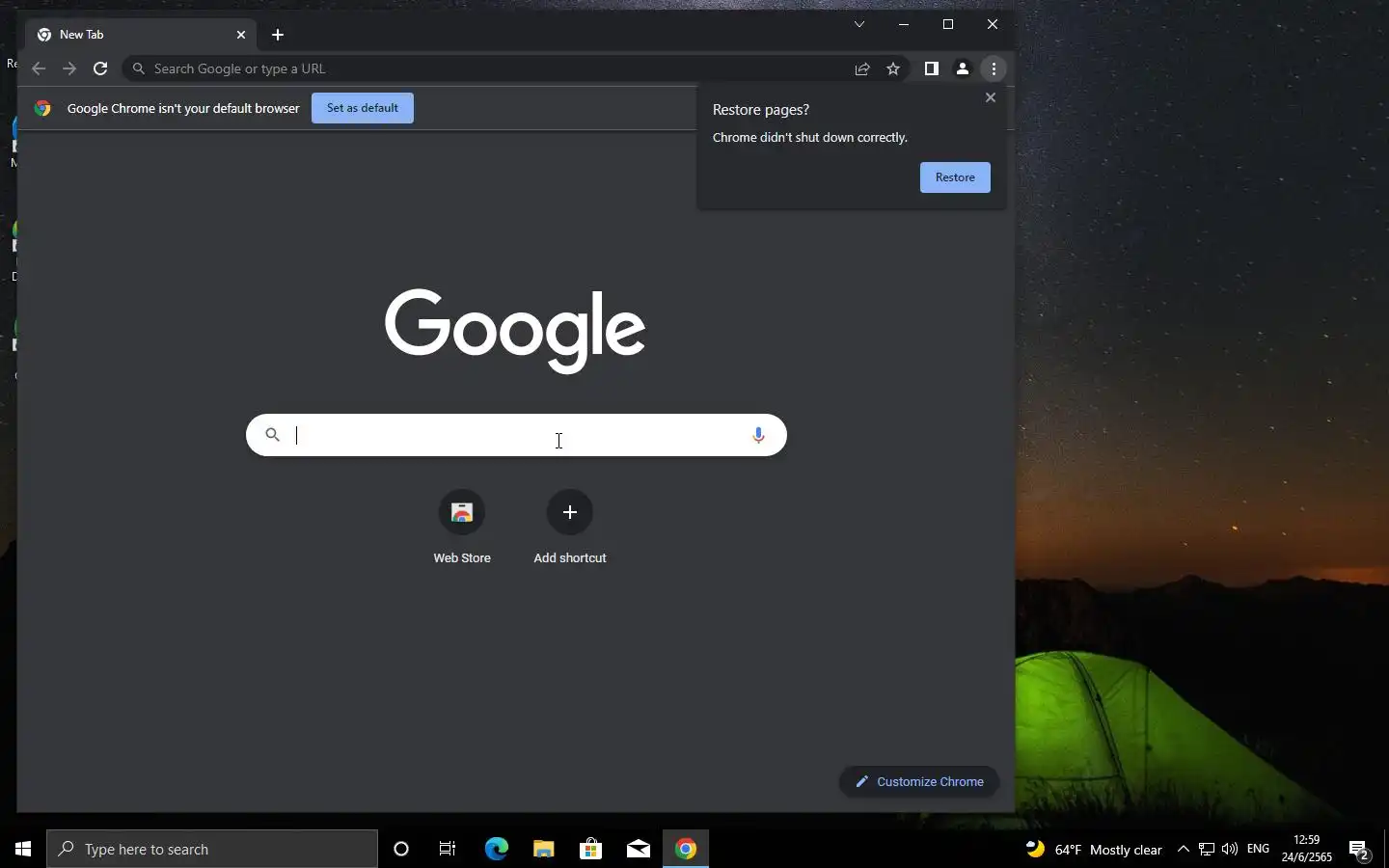
Task: Bookmark this tab with star icon
Action: [x=893, y=68]
